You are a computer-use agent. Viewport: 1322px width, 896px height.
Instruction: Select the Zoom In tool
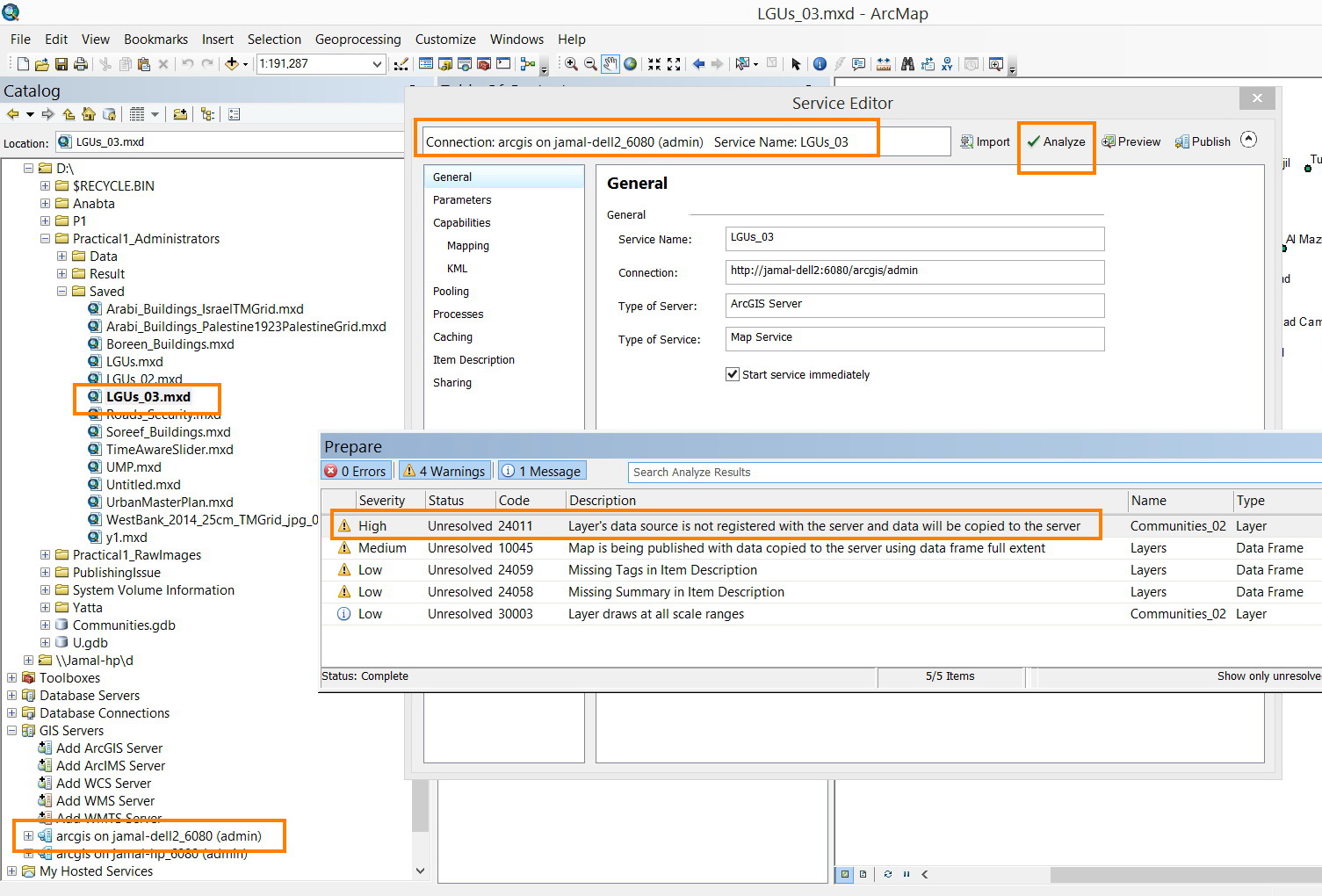point(571,63)
